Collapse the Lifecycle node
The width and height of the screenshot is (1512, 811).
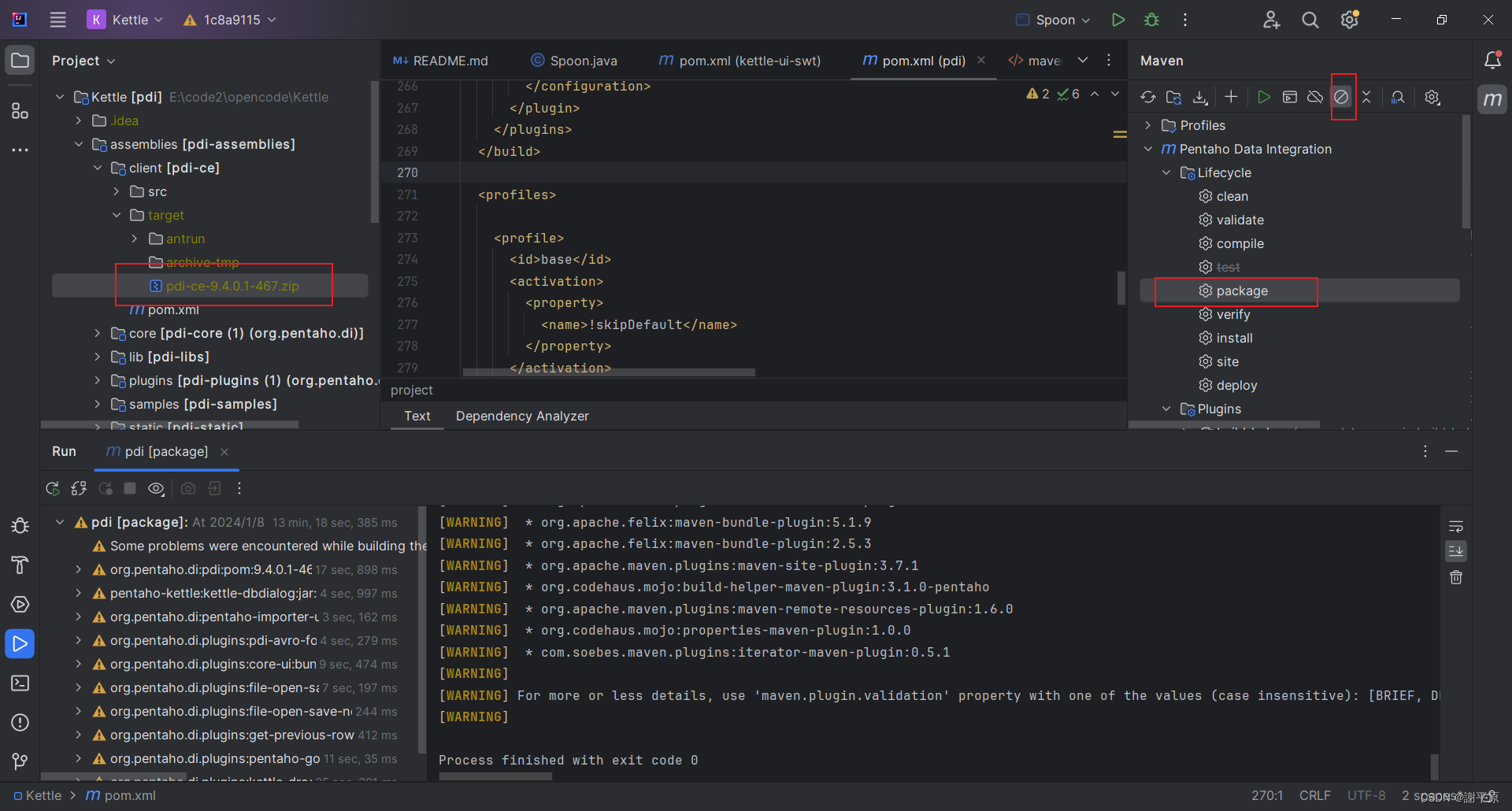(1167, 172)
